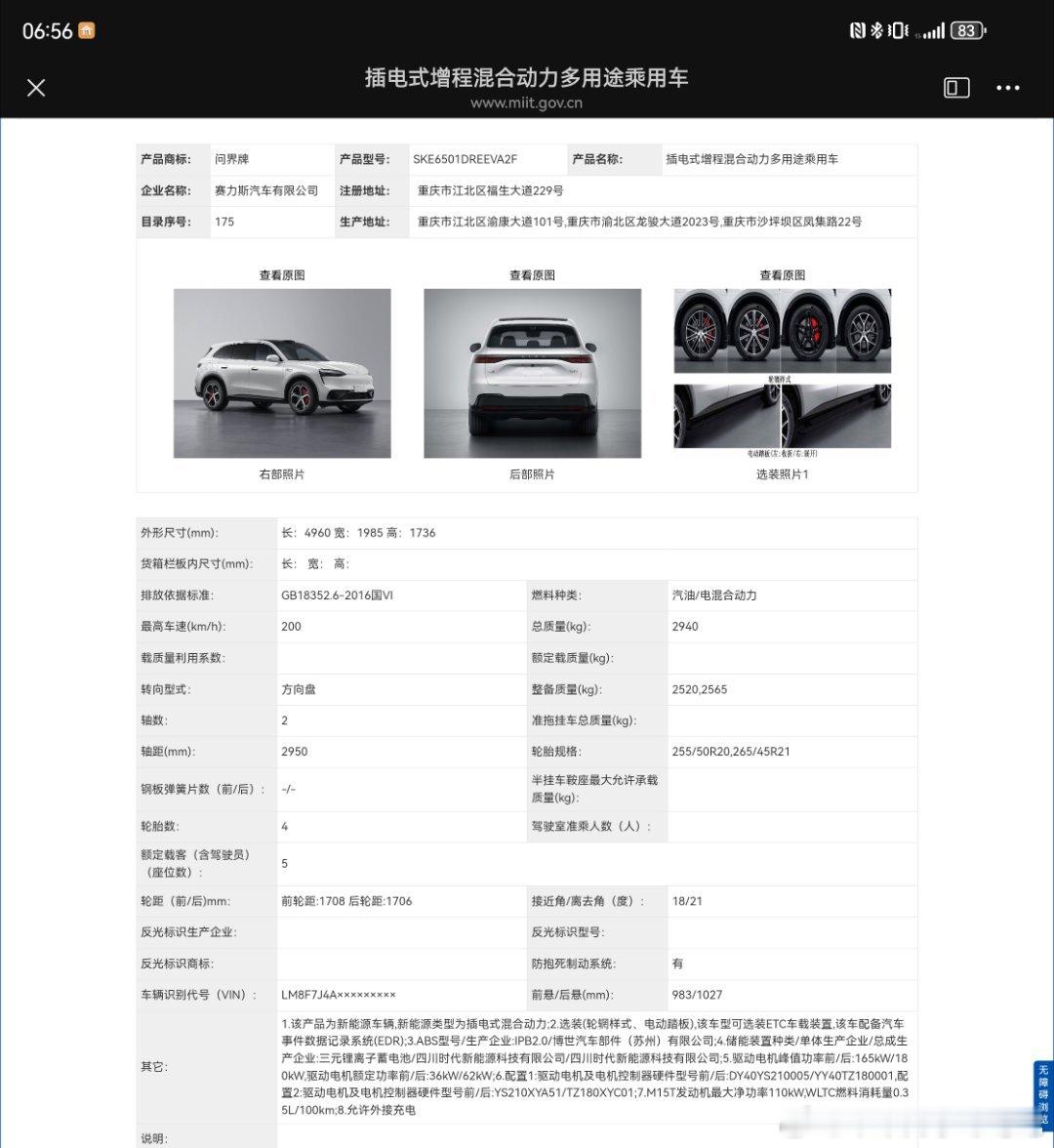
Task: Open the rear view car photo thumbnail
Action: (532, 373)
